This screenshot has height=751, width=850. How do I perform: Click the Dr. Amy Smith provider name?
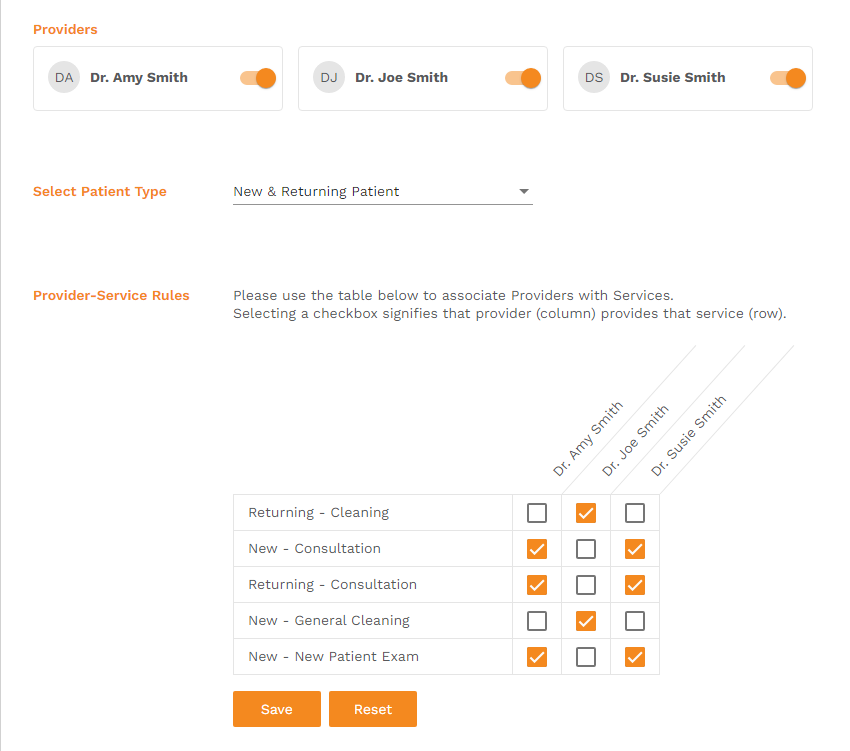139,78
